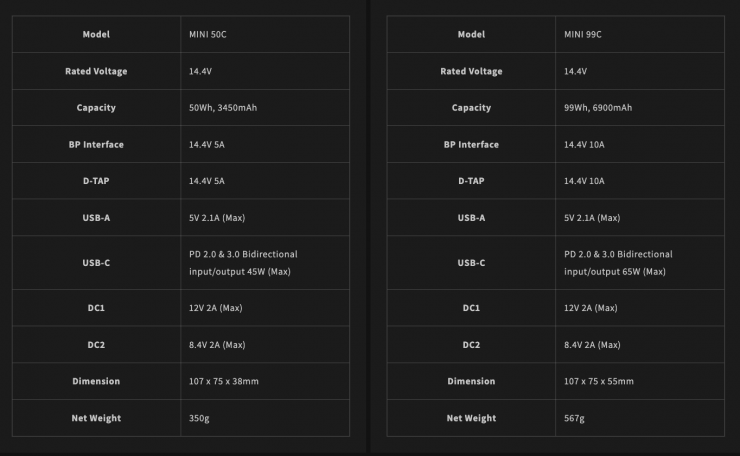Select the 99Wh, 6900mAh capacity value
The image size is (740, 456).
pyautogui.click(x=598, y=108)
